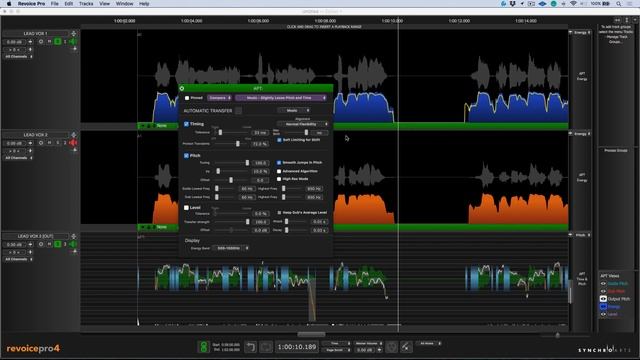Open the Energy Band dropdown under Display
The image size is (640, 360).
[x=231, y=248]
